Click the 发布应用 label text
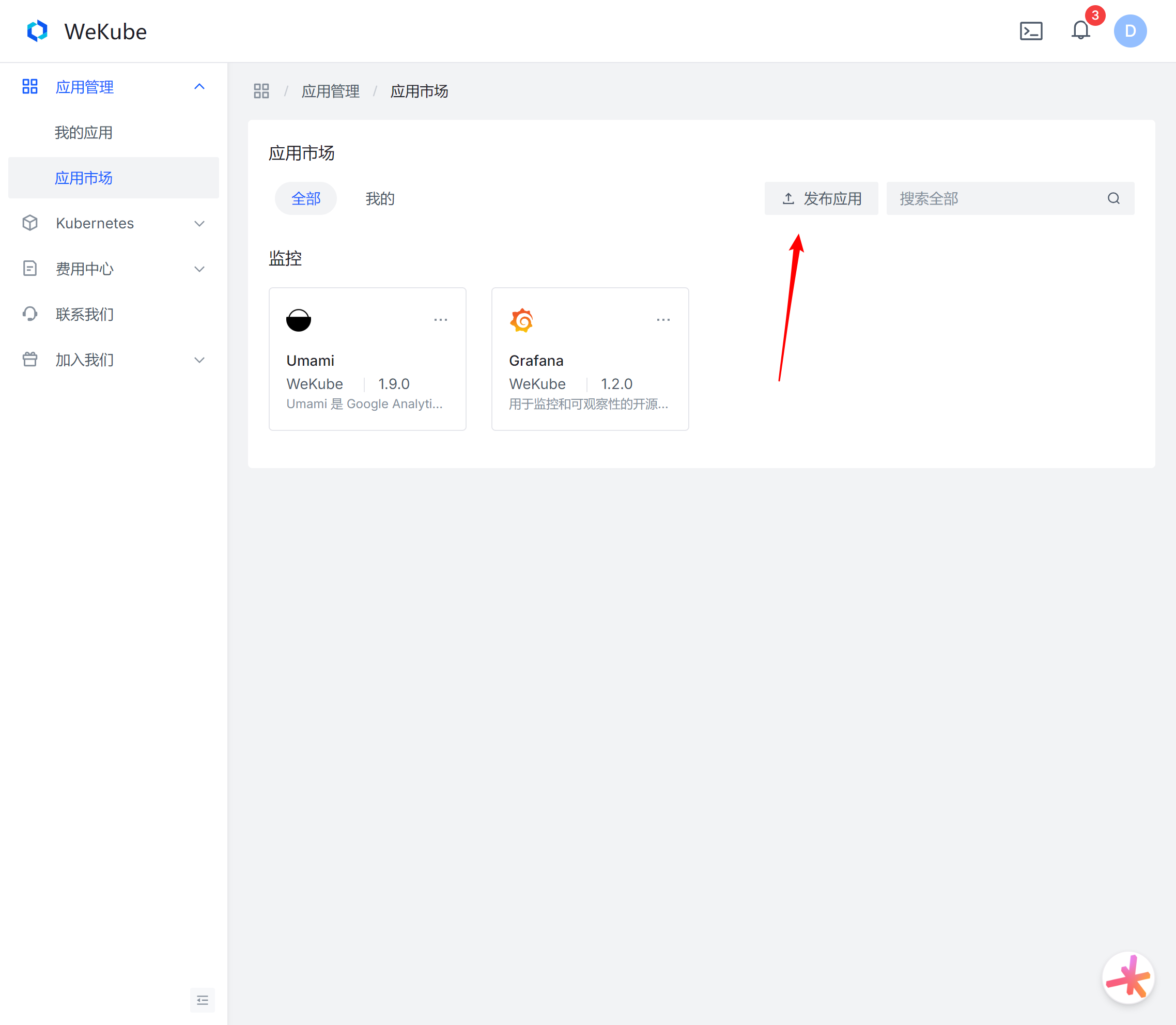1176x1025 pixels. tap(832, 198)
